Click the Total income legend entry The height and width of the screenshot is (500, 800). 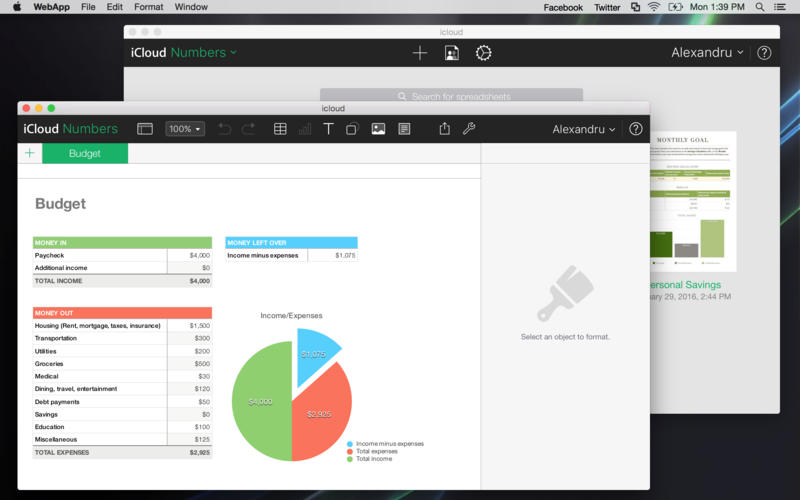369,459
